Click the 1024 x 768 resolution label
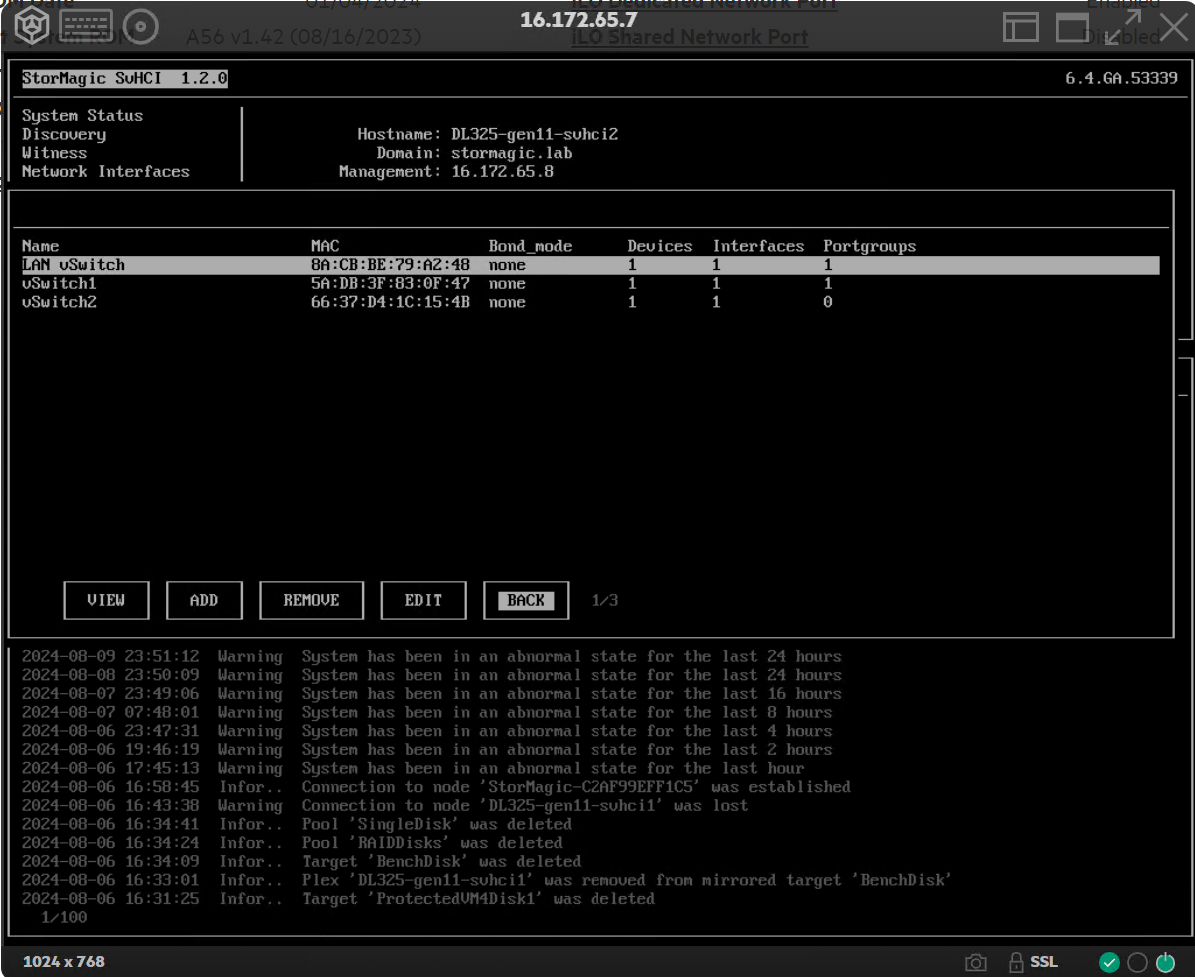This screenshot has height=977, width=1195. click(64, 962)
